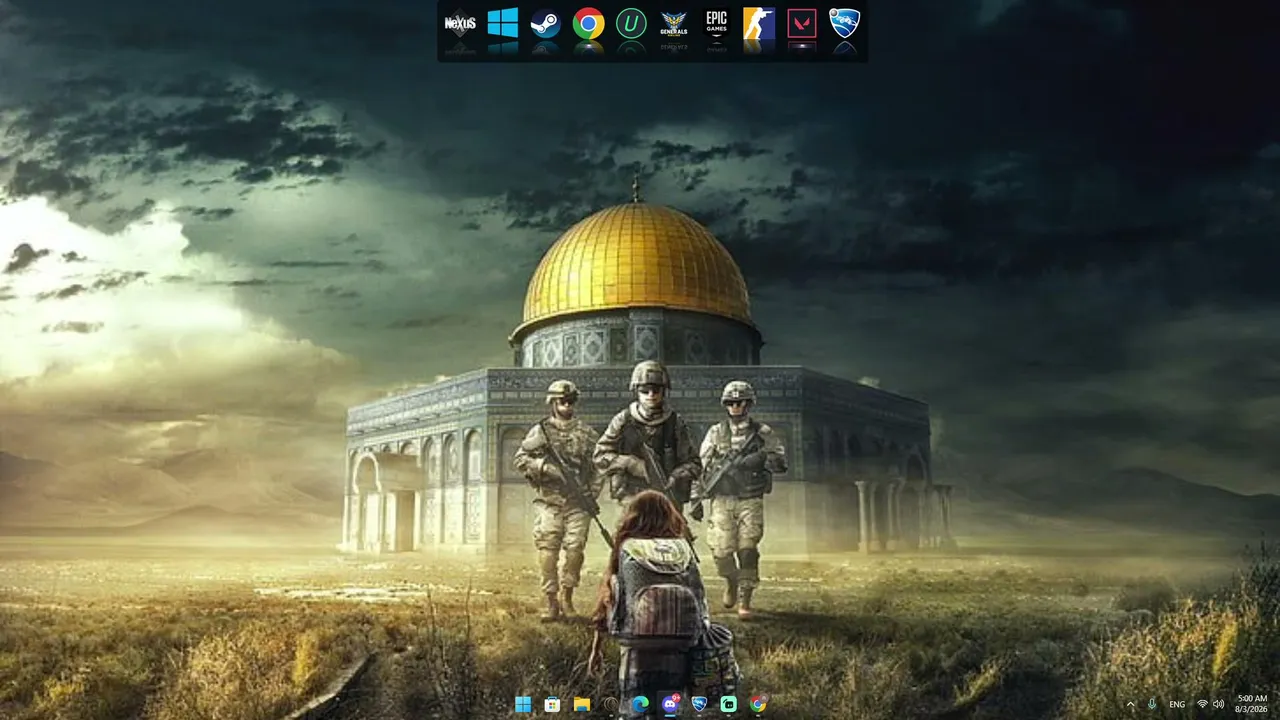Click the gold ring icon on the taskbar
Viewport: 1280px width, 720px height.
tap(611, 704)
